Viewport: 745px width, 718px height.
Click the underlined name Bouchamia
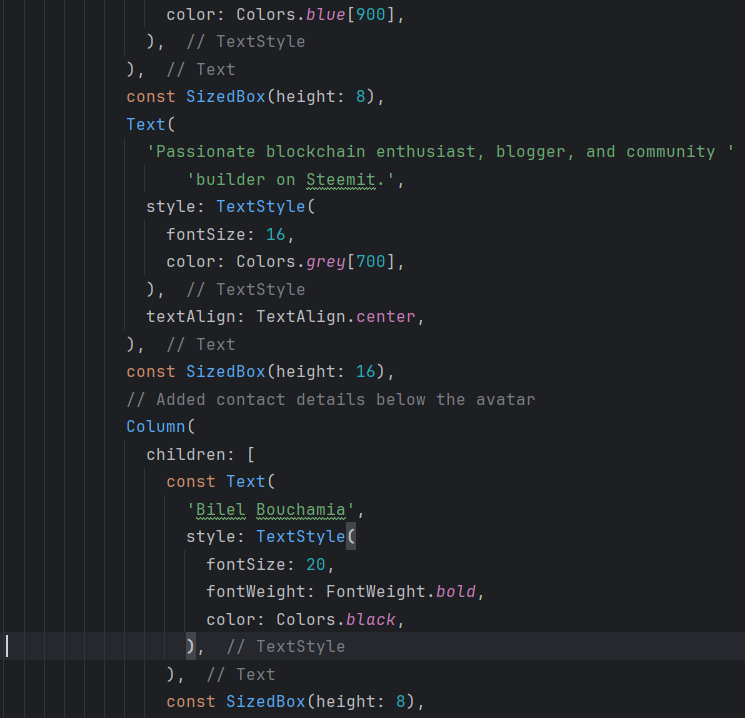coord(301,509)
